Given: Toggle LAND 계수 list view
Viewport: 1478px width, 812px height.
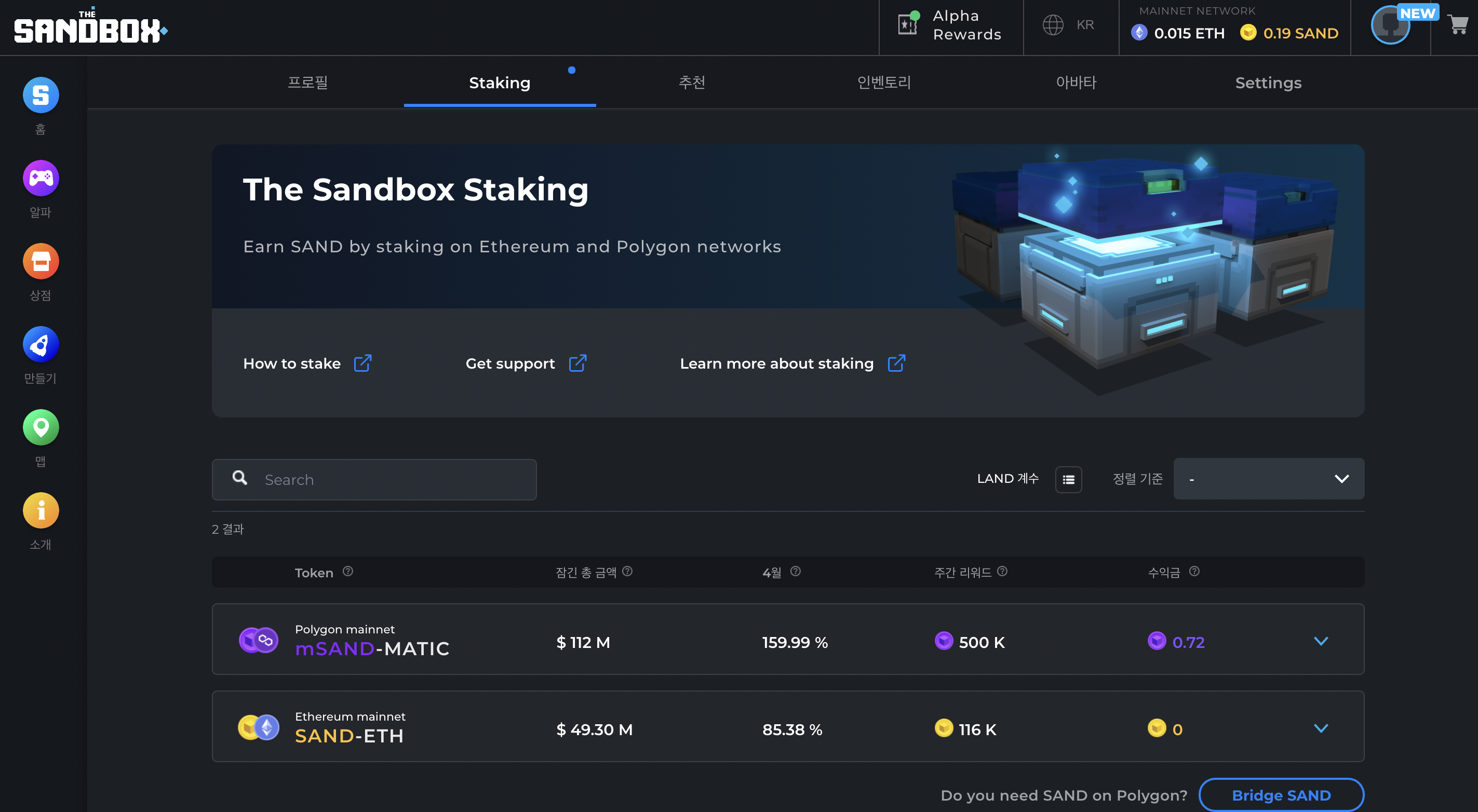Looking at the screenshot, I should (x=1068, y=479).
